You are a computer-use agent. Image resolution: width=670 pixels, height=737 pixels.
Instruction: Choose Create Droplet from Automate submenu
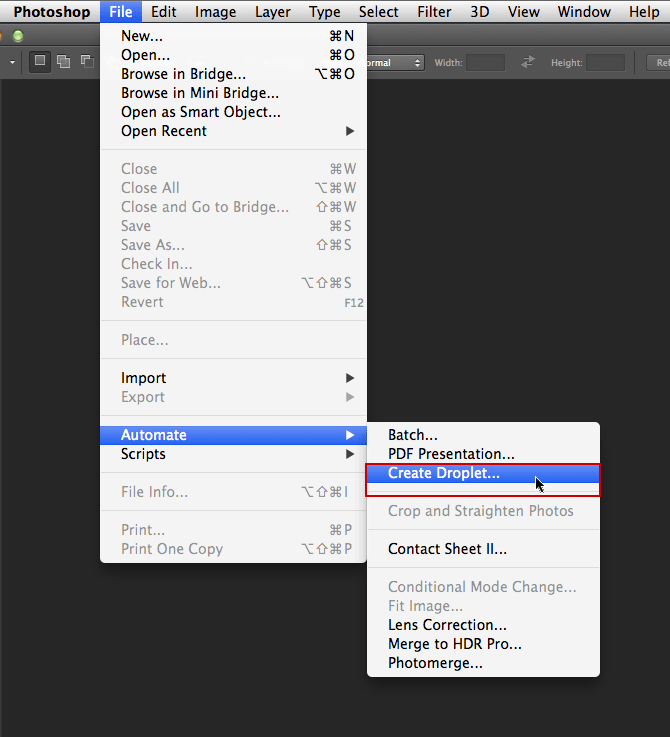click(444, 473)
